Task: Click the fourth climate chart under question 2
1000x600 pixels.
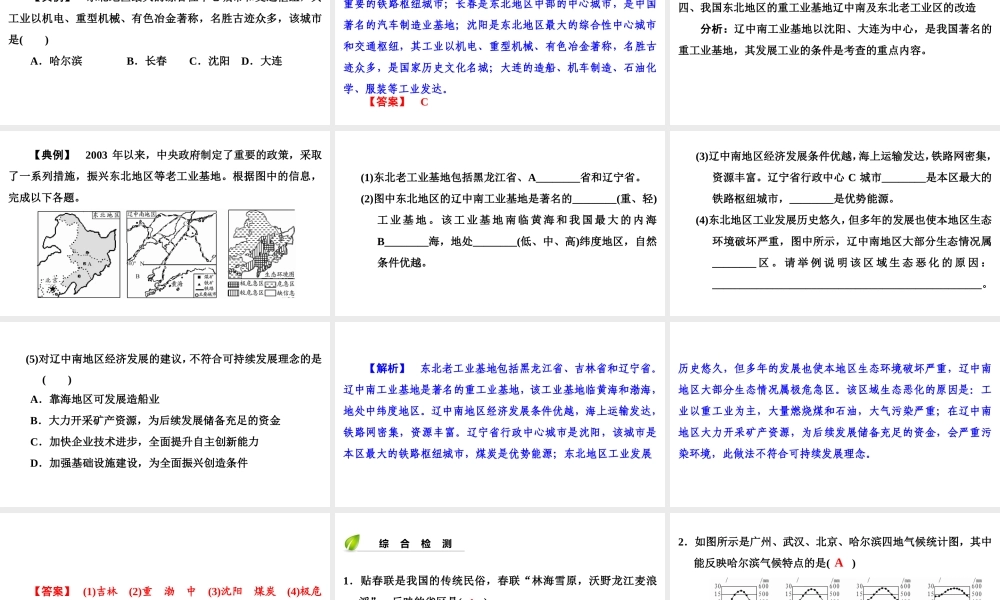Action: click(955, 589)
